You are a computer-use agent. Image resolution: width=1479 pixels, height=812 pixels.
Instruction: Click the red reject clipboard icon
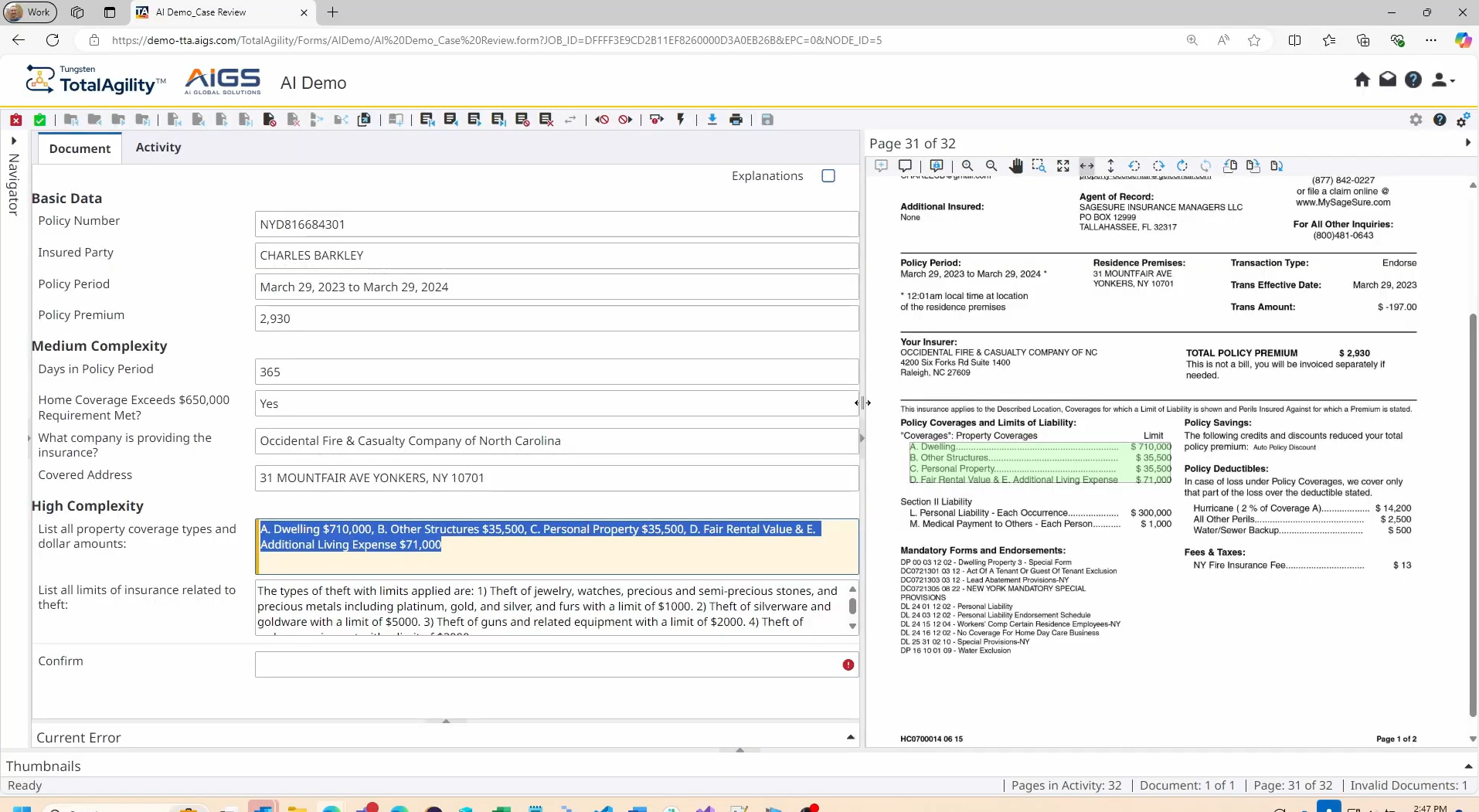(x=15, y=120)
